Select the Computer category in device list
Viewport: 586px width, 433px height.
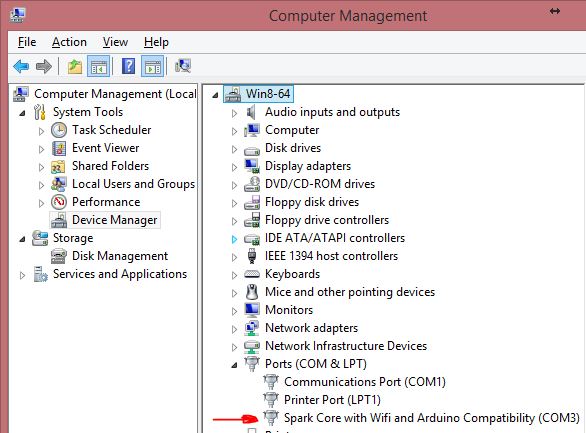[x=292, y=130]
